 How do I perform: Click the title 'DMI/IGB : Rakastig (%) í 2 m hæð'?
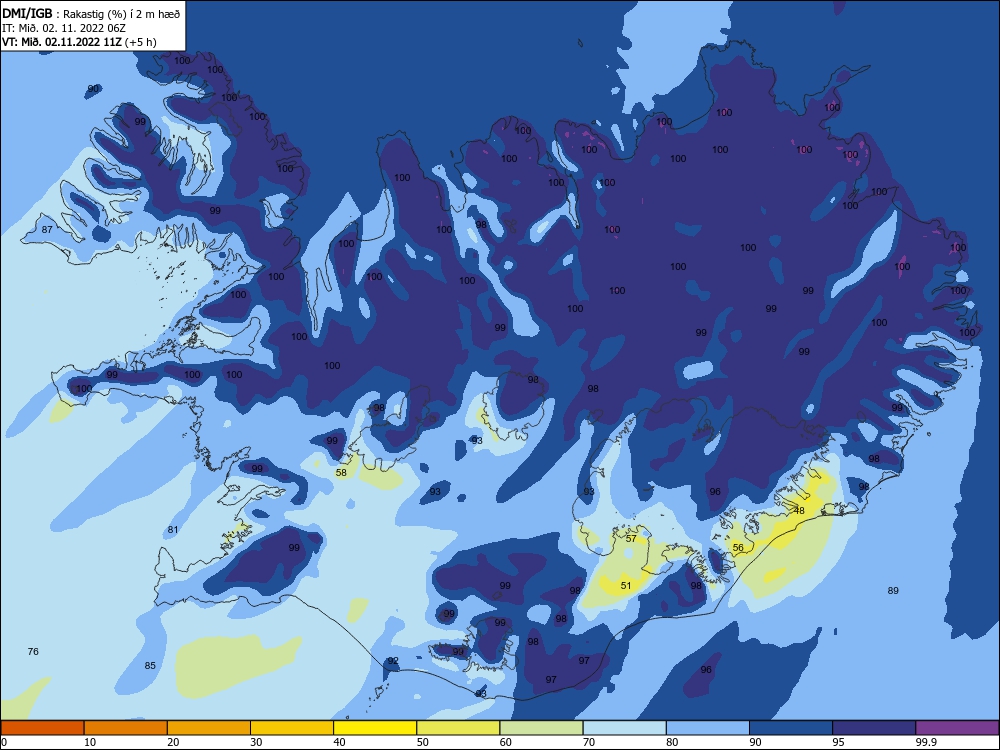click(x=91, y=13)
